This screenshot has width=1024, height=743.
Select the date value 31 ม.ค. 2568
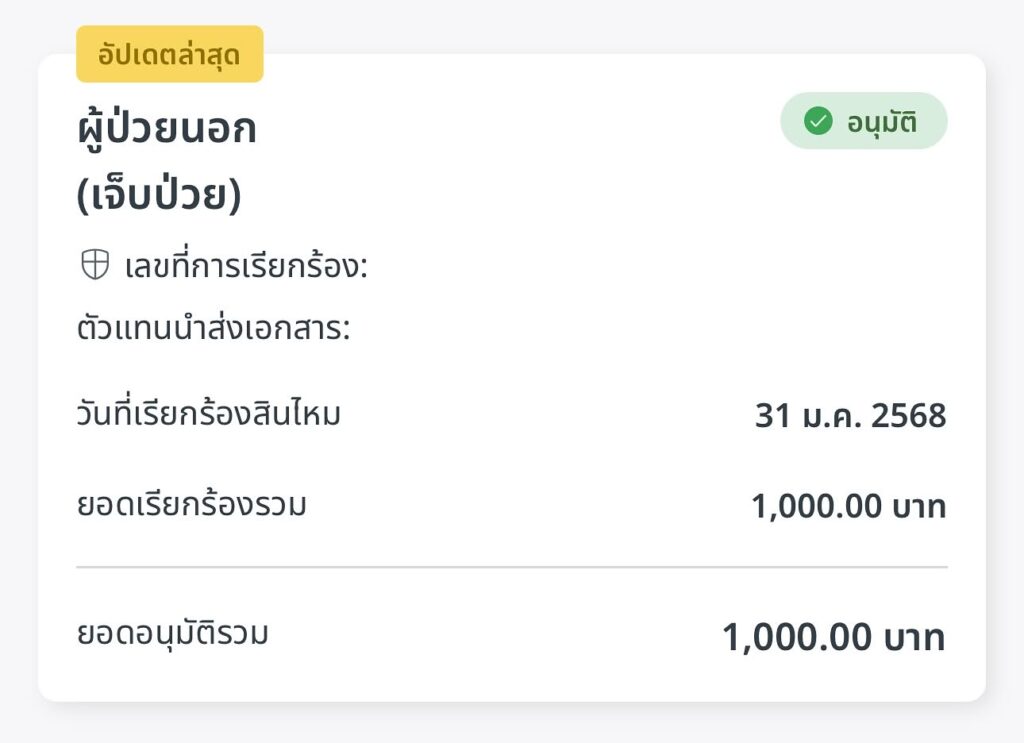[x=850, y=415]
